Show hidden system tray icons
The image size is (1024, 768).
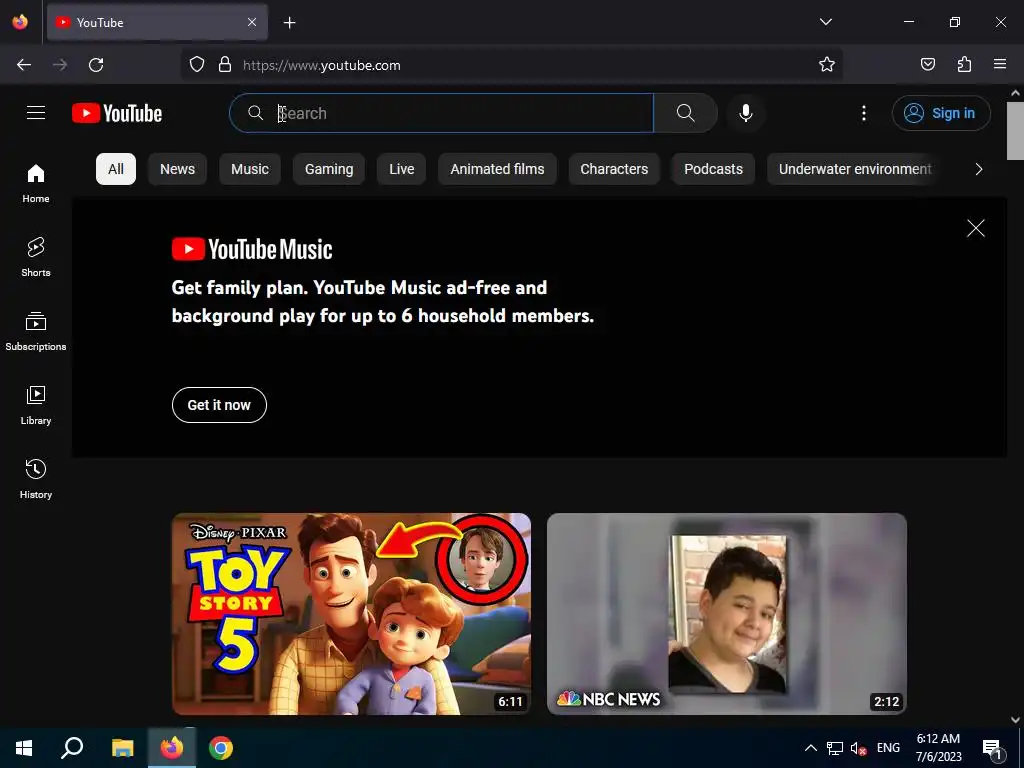[x=810, y=748]
